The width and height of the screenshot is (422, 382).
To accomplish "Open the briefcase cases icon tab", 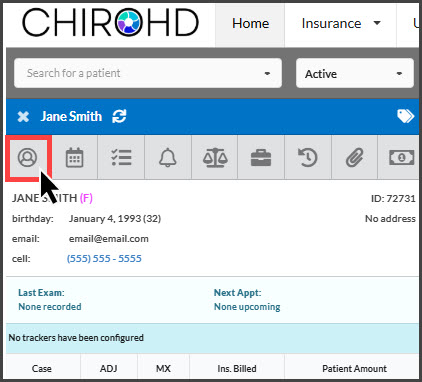I will [x=261, y=157].
